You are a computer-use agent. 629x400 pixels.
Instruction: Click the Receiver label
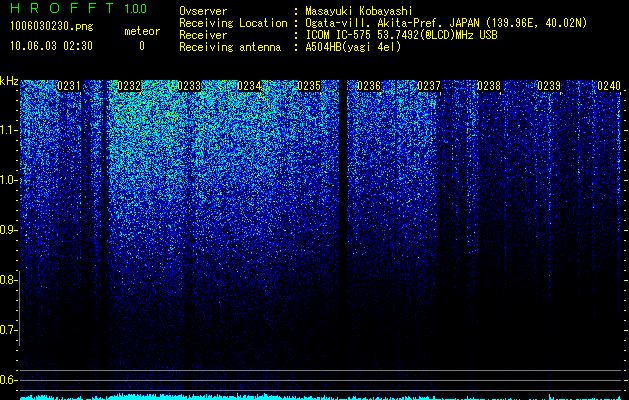point(203,35)
